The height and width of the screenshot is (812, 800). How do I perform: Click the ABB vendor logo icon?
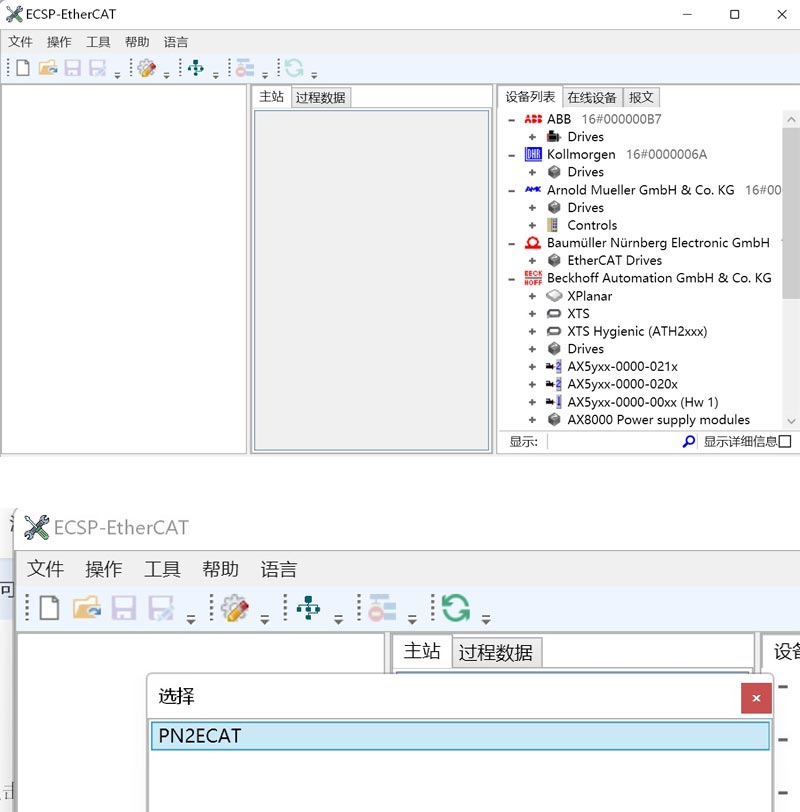[532, 119]
